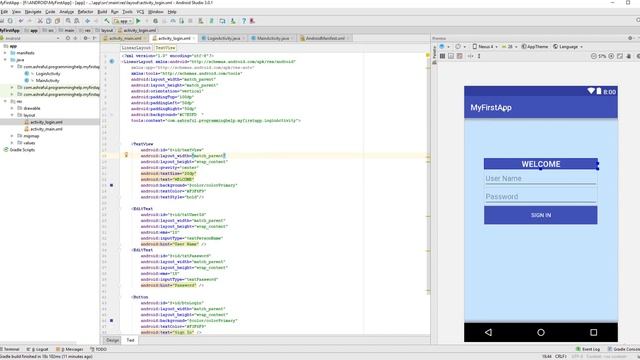This screenshot has height=360, width=640.
Task: Click the zoom out icon in Preview
Action: 593,56
